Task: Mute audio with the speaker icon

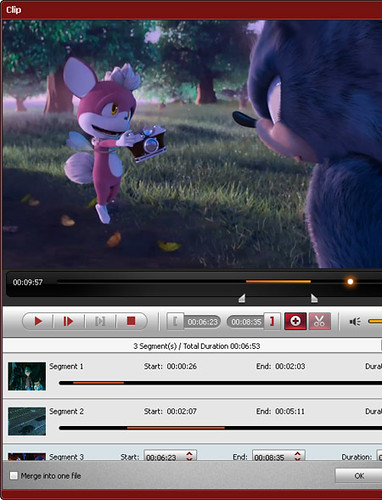Action: point(355,322)
